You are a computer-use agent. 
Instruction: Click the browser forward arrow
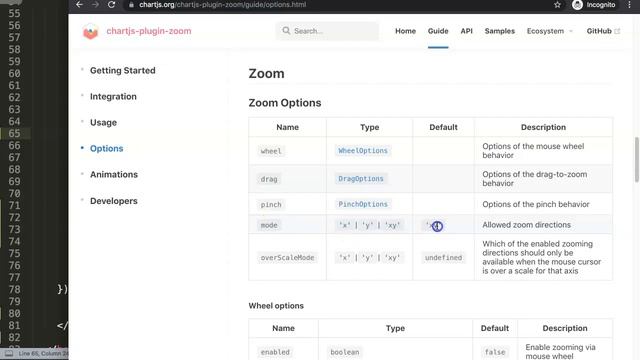pos(96,4)
